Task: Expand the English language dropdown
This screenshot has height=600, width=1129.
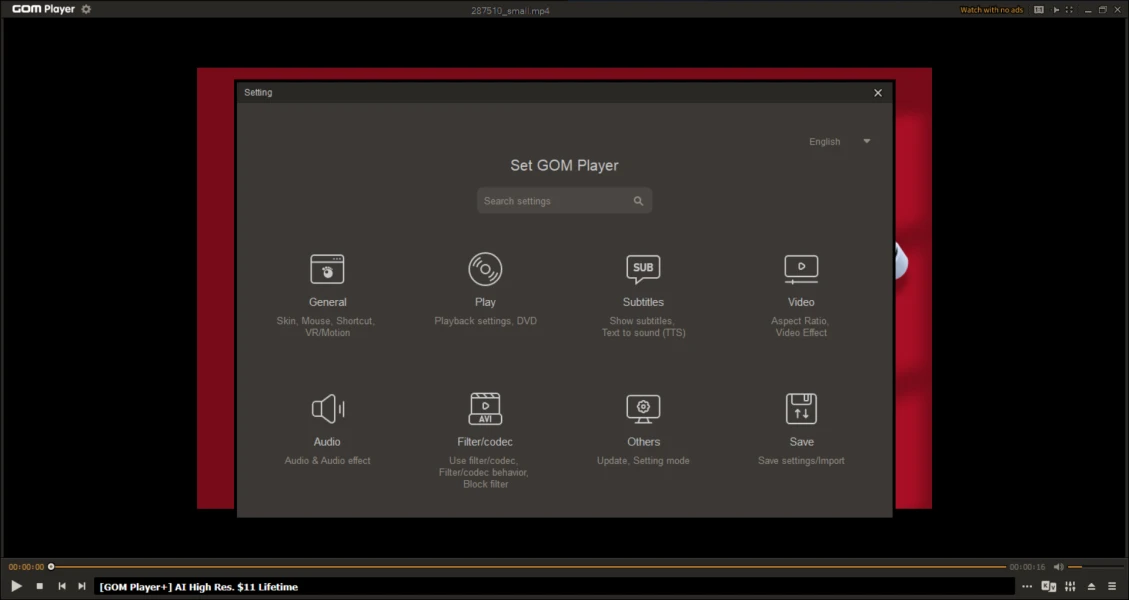Action: 840,142
